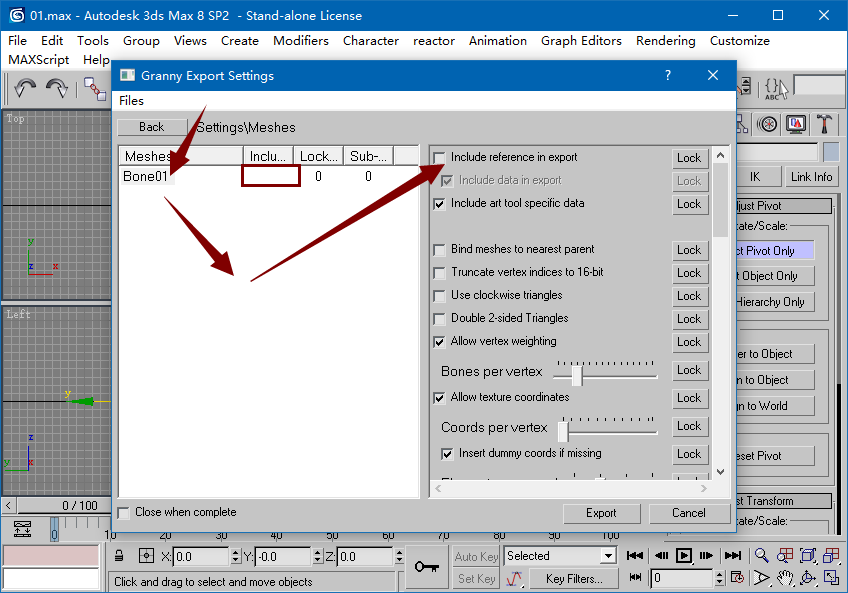
Task: Click the Back button in Granny dialog
Action: coord(151,127)
